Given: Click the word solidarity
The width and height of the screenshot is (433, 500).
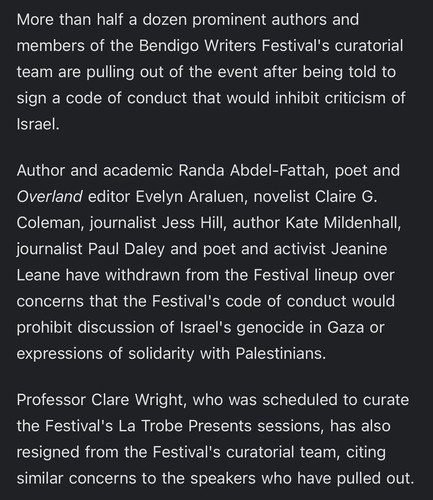Looking at the screenshot, I should click(161, 354).
